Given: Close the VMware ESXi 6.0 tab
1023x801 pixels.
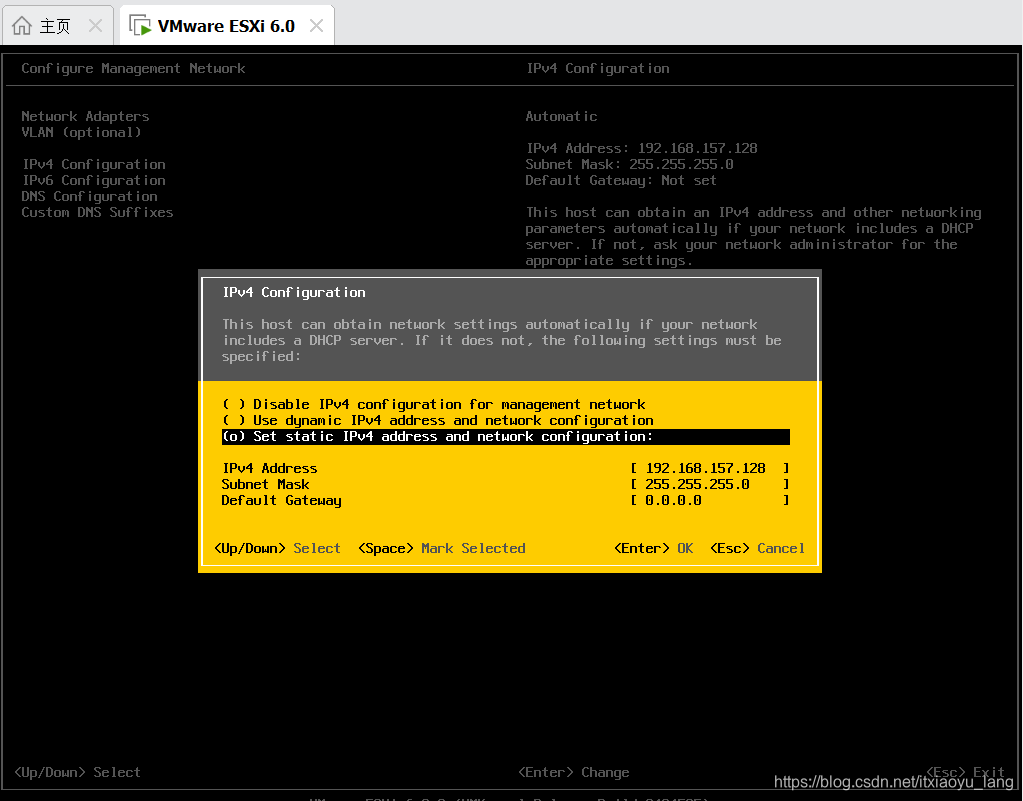Looking at the screenshot, I should coord(316,26).
